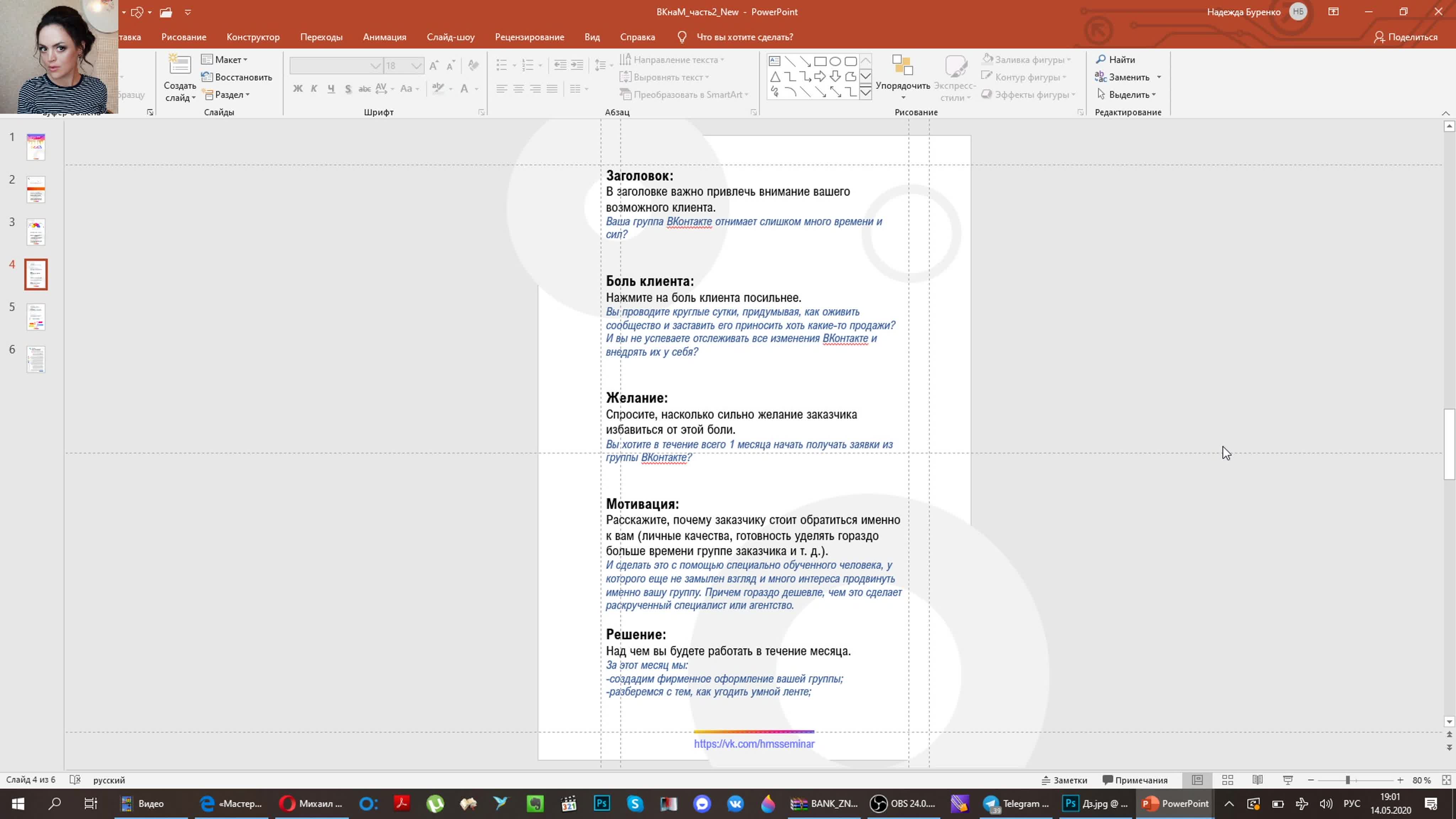Viewport: 1456px width, 819px height.
Task: Select the oval shape
Action: (835, 61)
